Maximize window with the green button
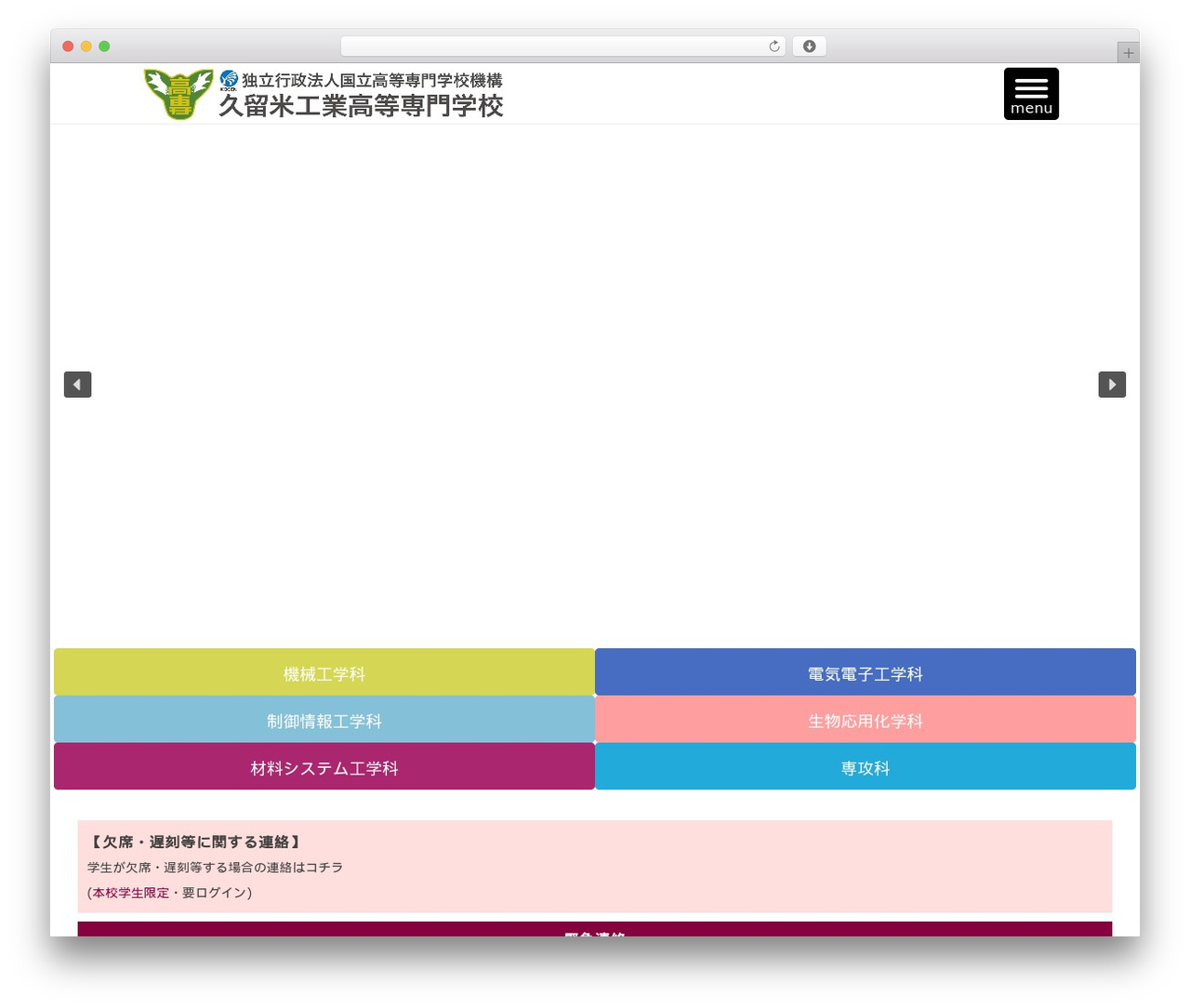 pyautogui.click(x=104, y=46)
